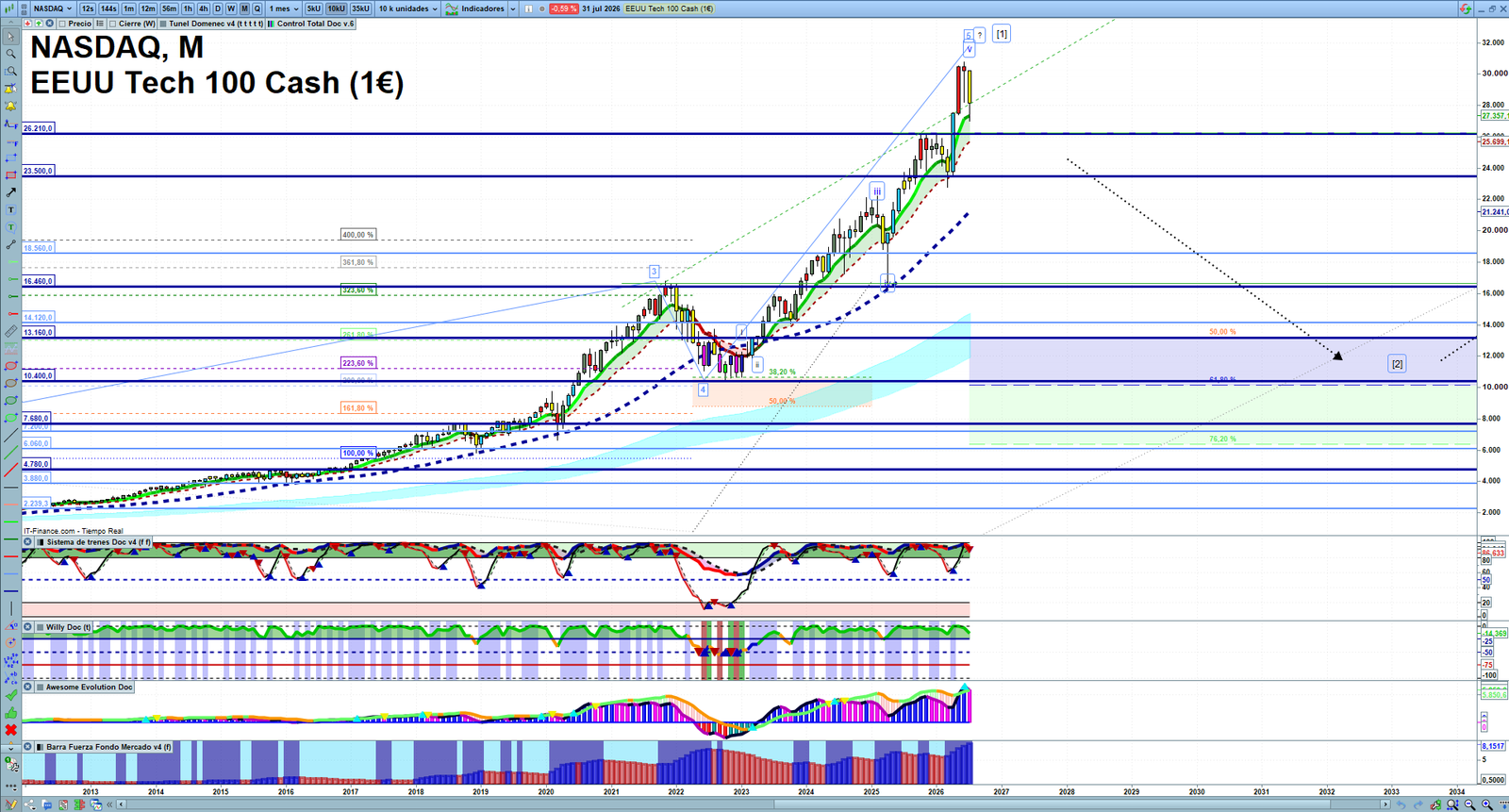The image size is (1509, 812).
Task: Switch to the 56m timeframe
Action: tap(170, 8)
